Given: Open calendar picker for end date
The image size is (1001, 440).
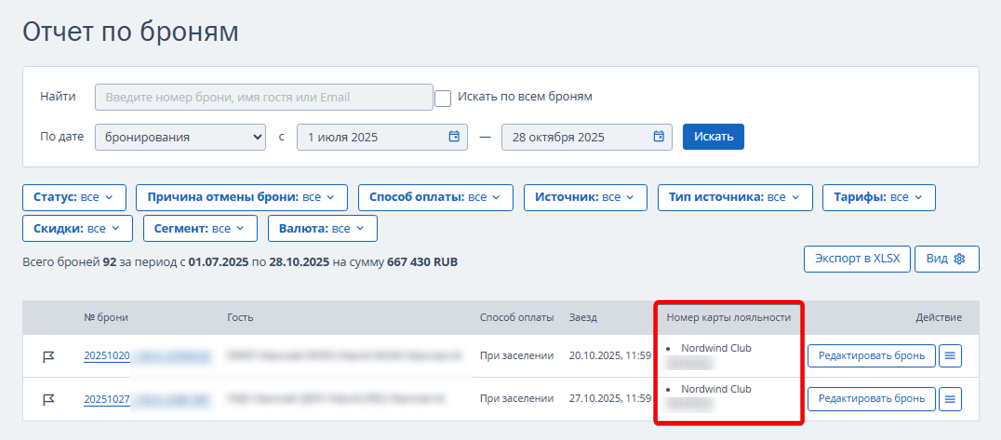Looking at the screenshot, I should pos(658,137).
